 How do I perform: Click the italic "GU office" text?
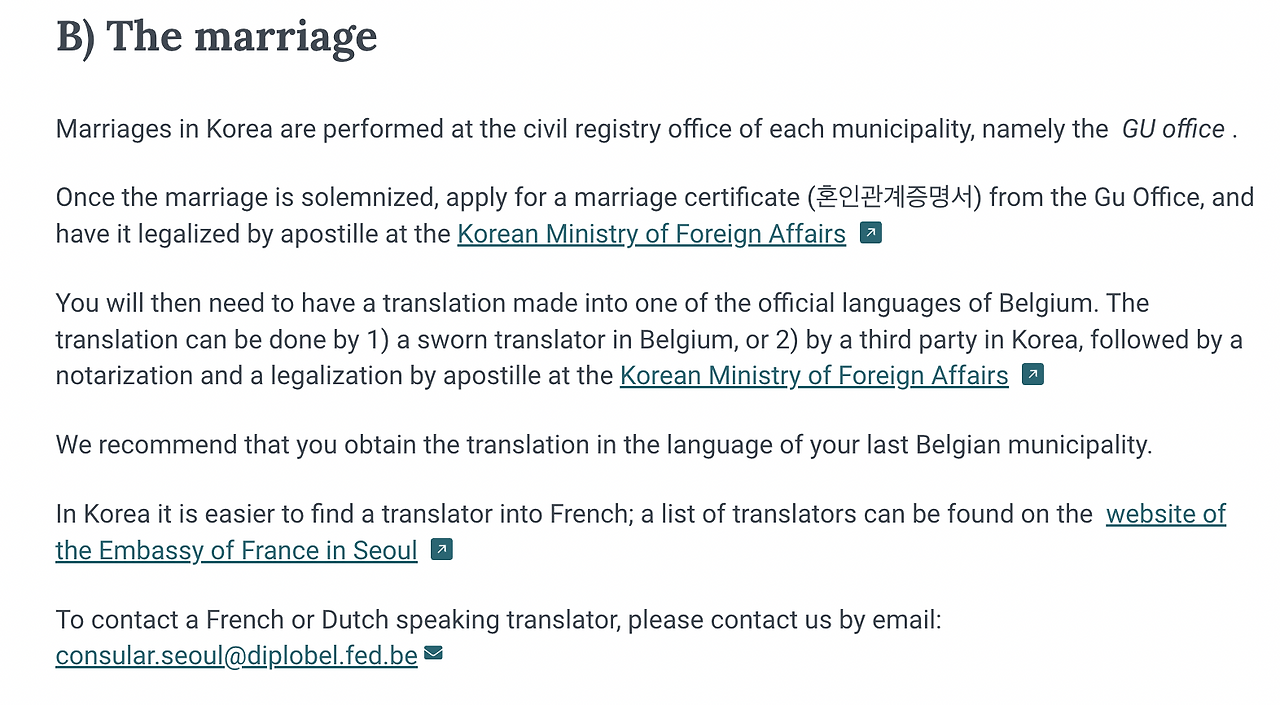[x=1173, y=129]
